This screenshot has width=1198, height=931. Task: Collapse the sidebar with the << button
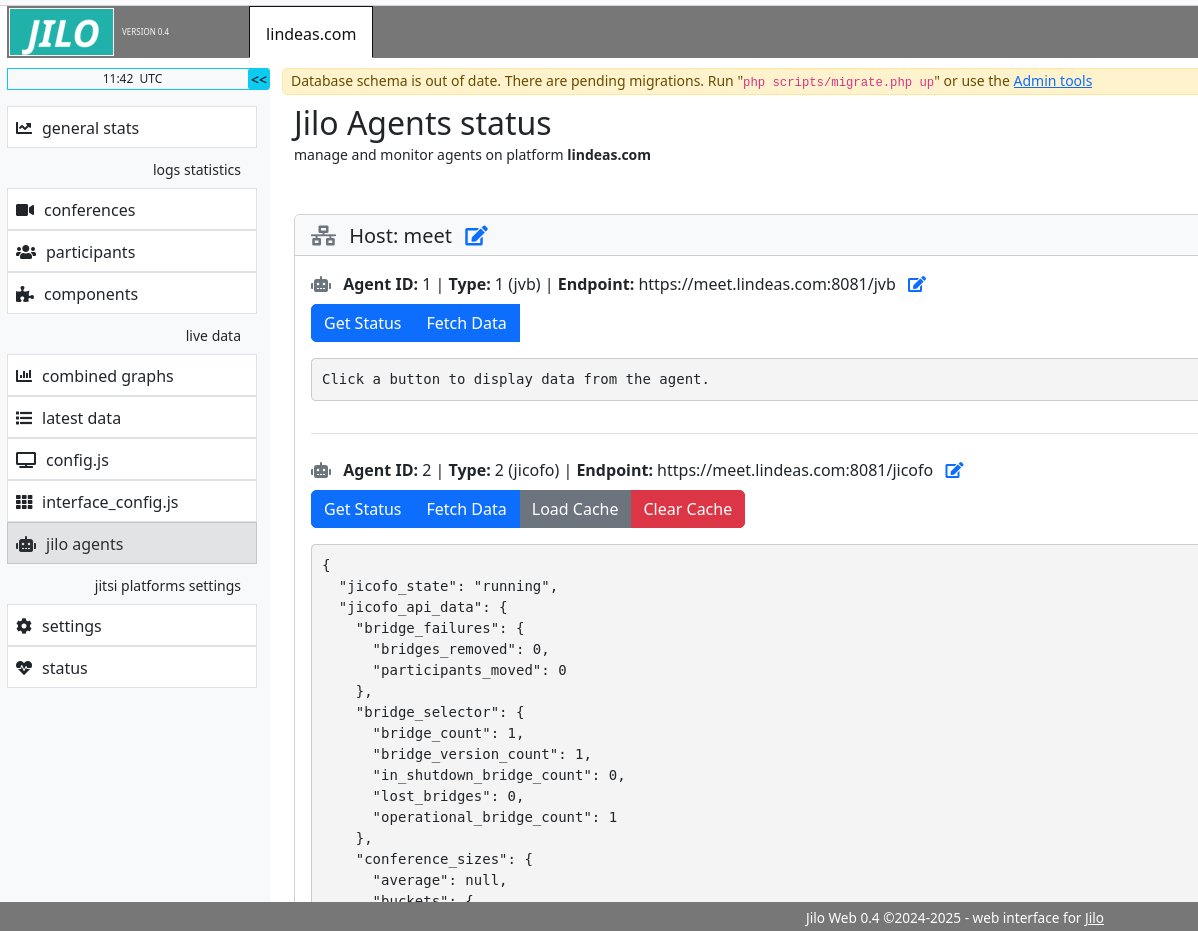[x=259, y=79]
